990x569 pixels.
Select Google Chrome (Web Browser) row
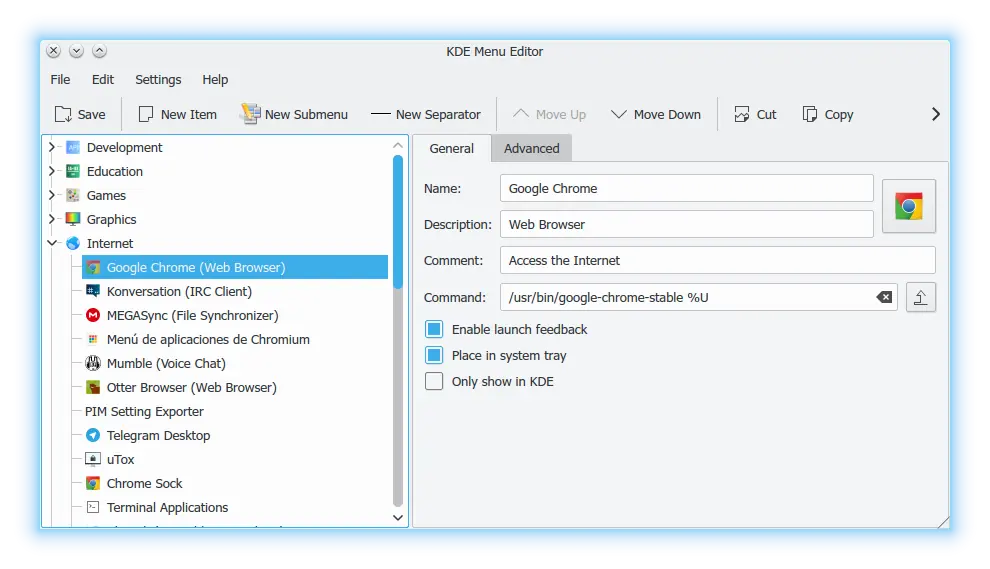235,267
